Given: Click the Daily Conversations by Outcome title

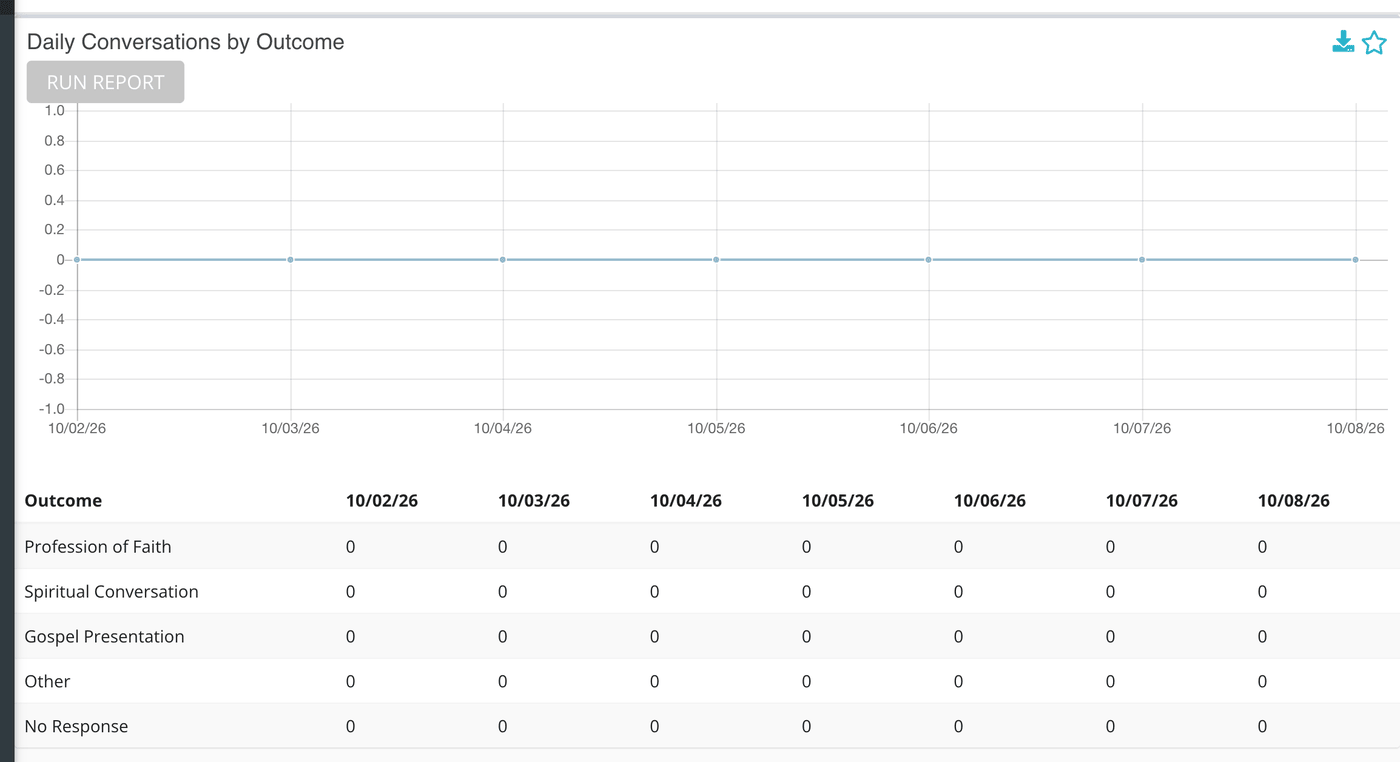Looking at the screenshot, I should (185, 42).
